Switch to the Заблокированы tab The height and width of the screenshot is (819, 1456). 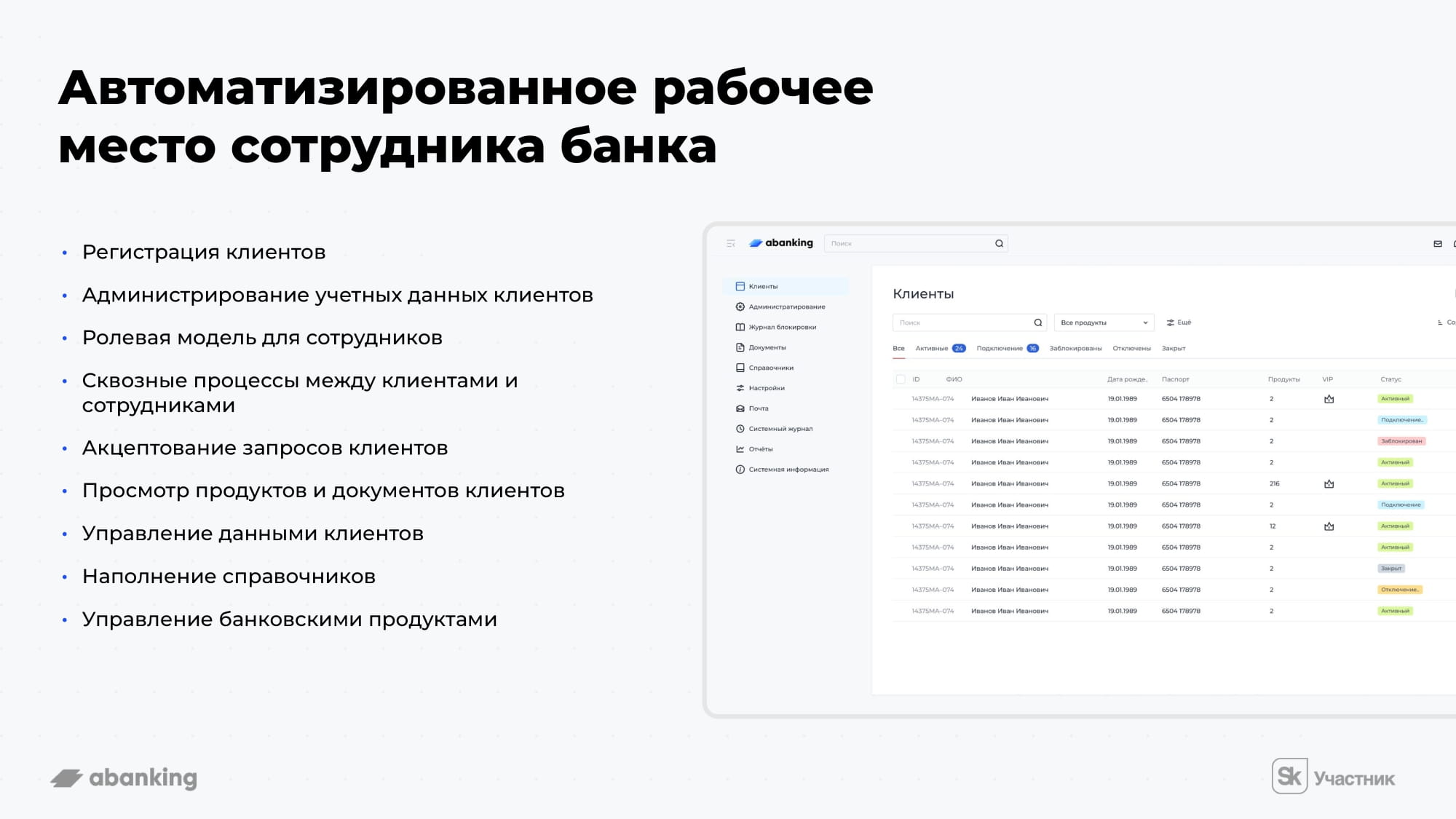click(1075, 349)
